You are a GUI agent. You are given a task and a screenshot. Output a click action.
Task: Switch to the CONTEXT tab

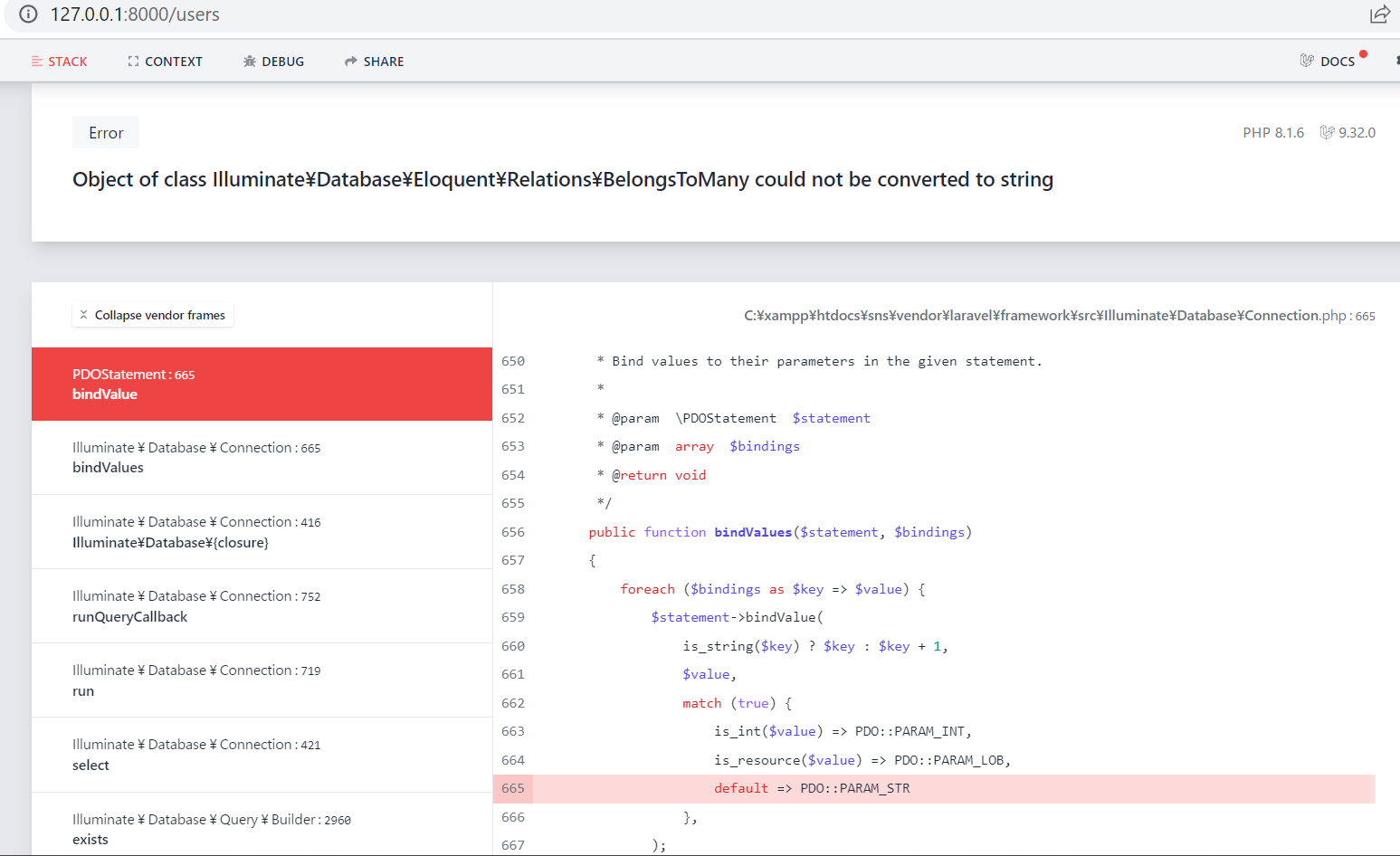(x=165, y=62)
